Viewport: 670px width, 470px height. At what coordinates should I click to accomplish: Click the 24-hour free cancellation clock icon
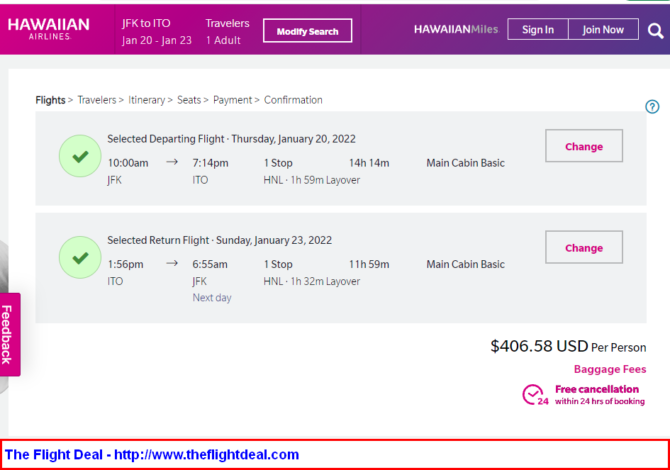535,394
